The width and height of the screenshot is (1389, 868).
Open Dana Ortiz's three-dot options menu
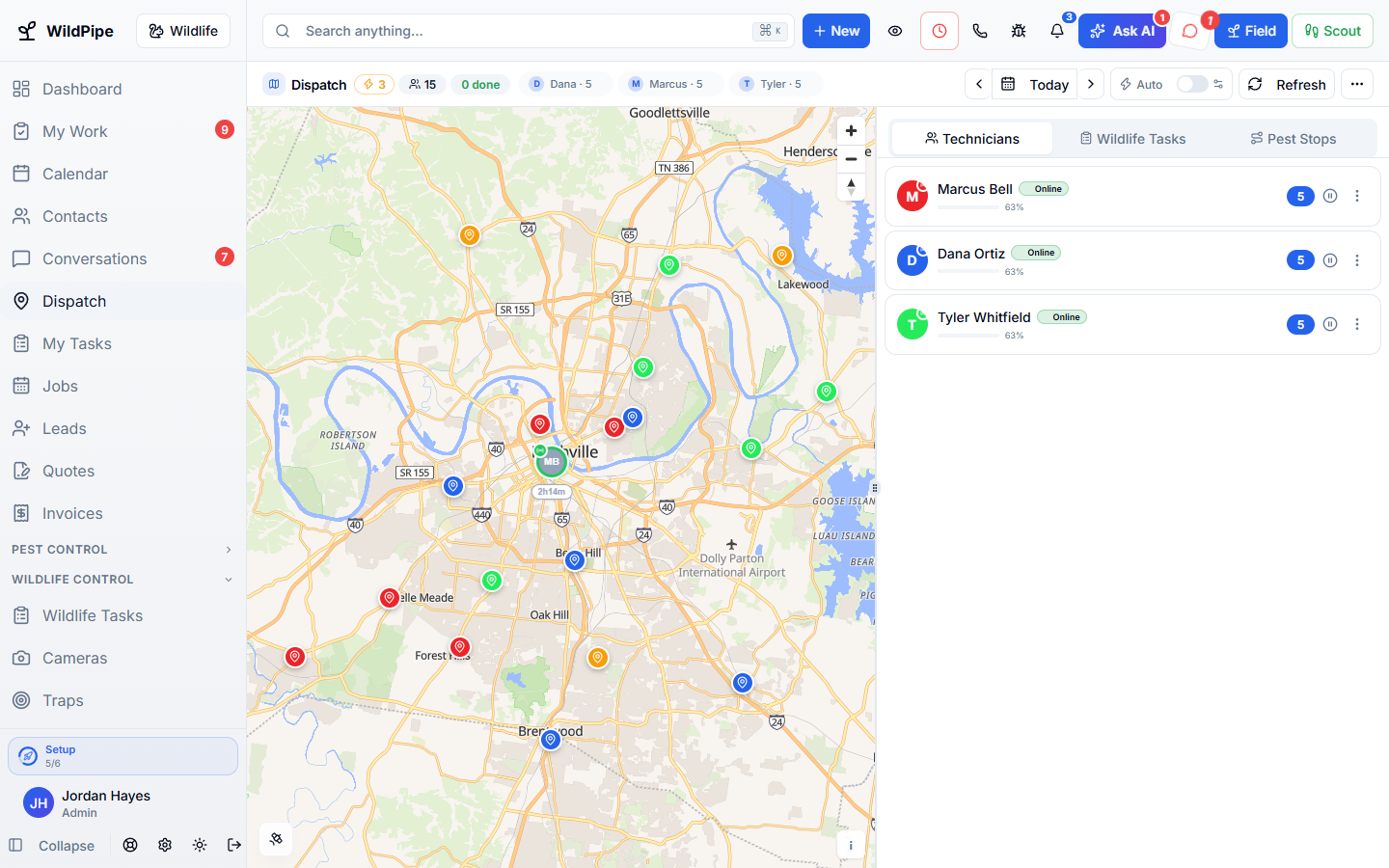pos(1357,260)
